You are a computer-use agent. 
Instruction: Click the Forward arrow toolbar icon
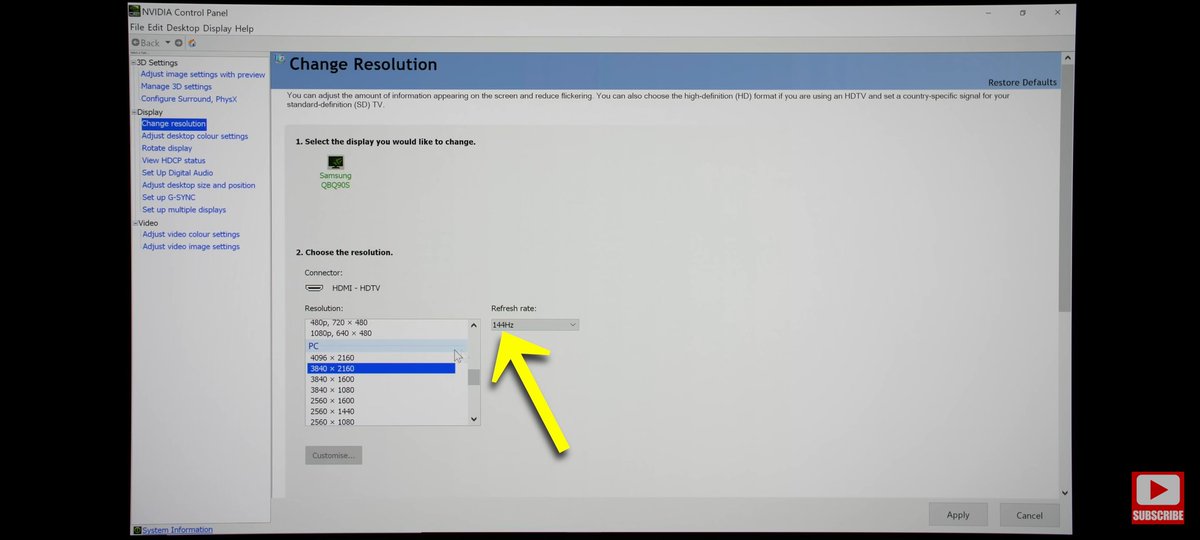tap(179, 43)
